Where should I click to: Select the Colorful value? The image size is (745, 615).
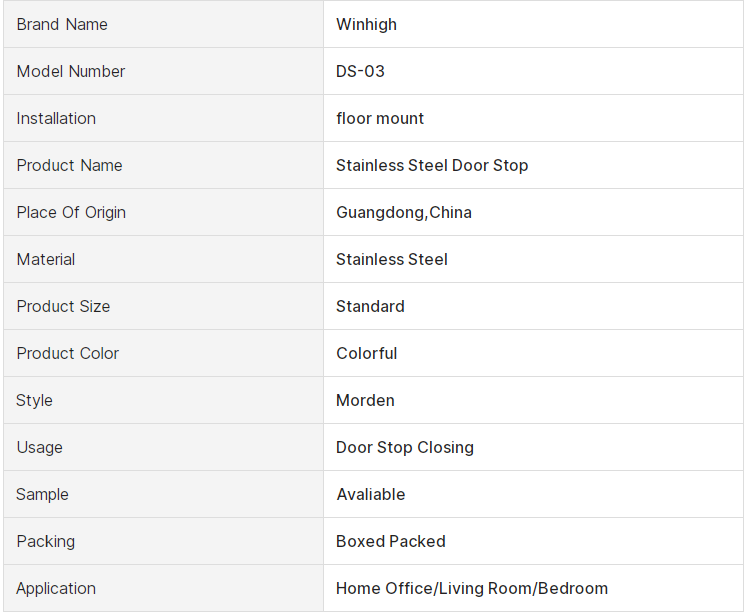tap(366, 353)
